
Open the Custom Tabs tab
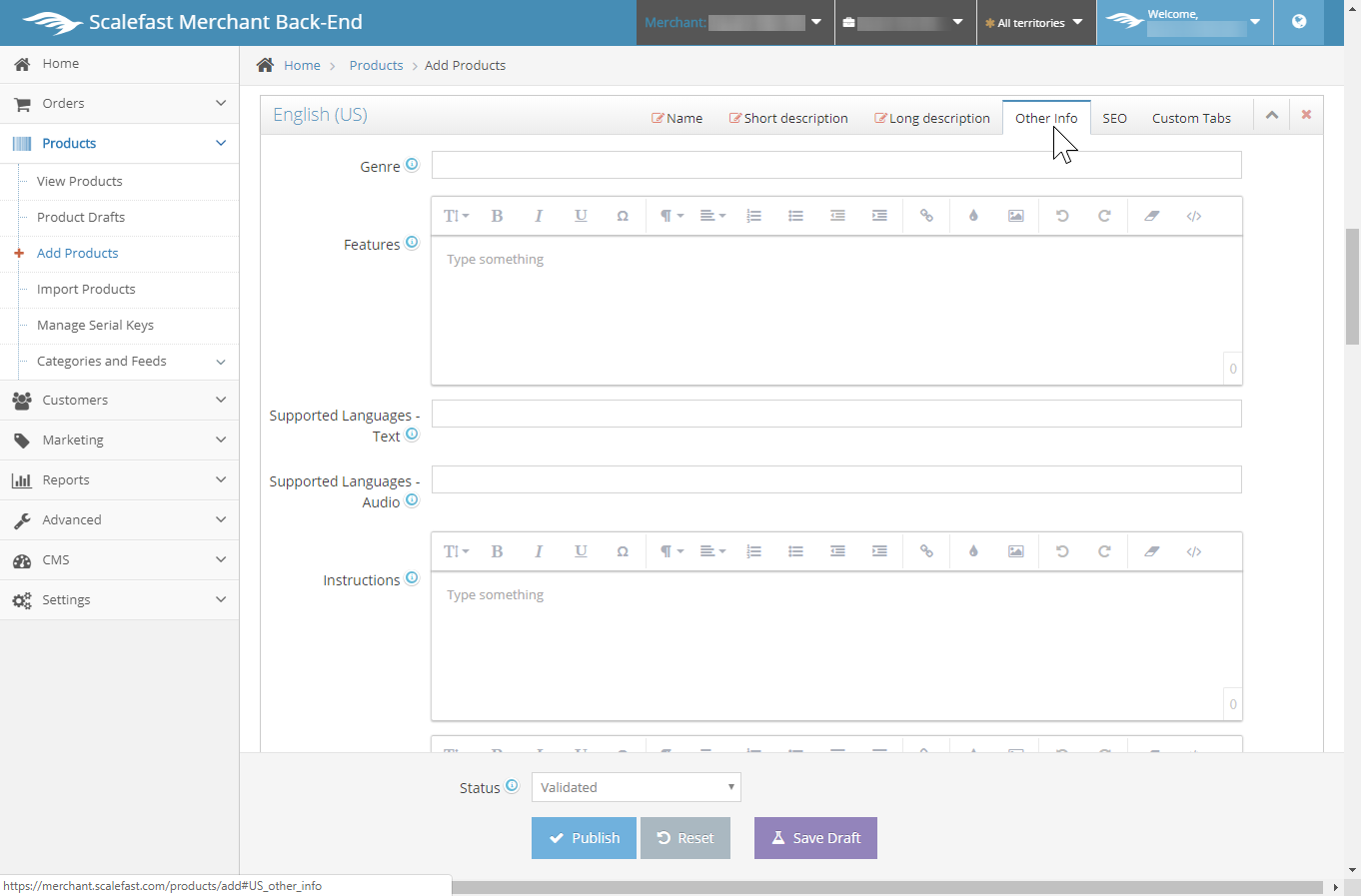tap(1190, 118)
